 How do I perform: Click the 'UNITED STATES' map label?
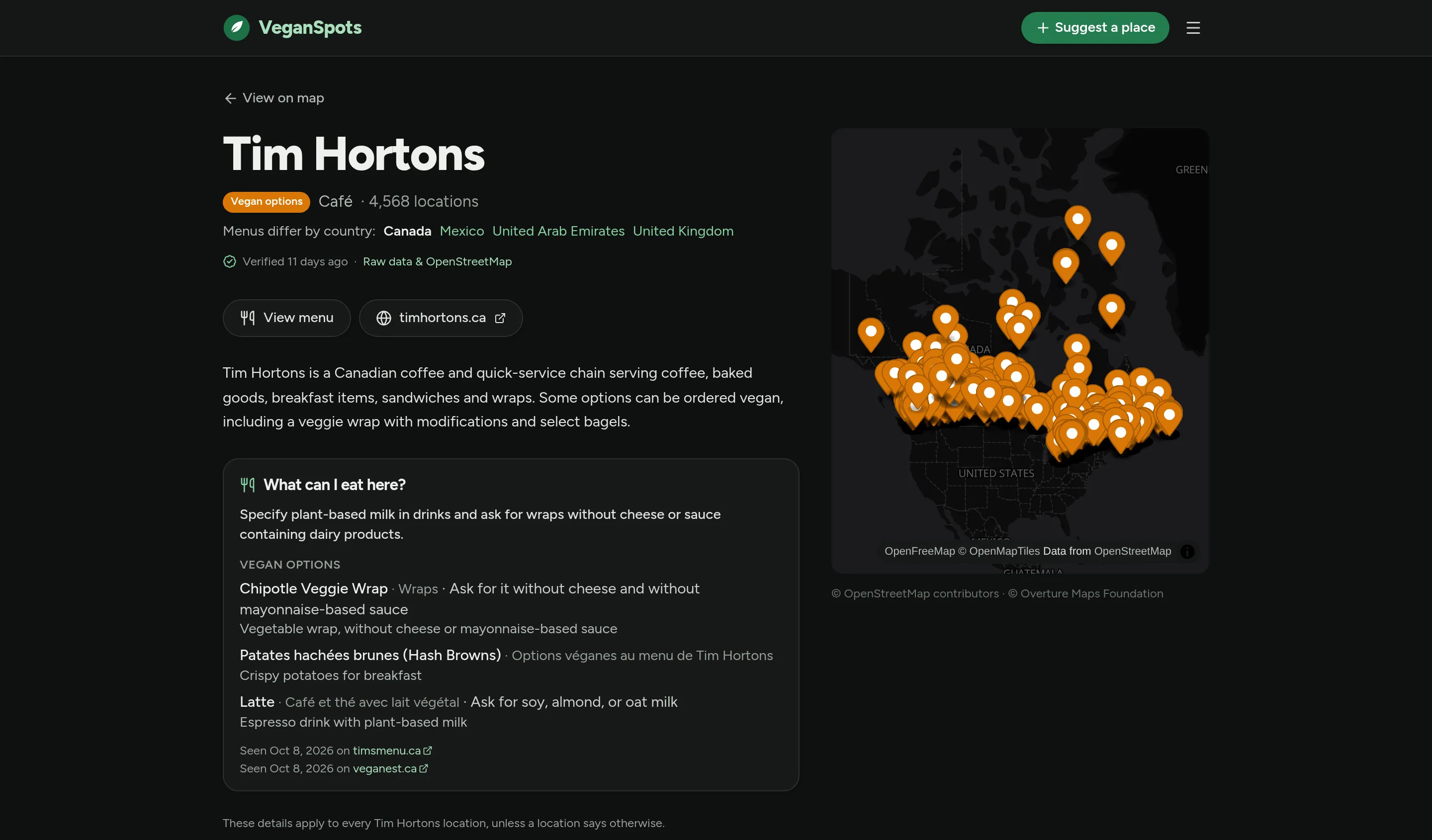[996, 473]
